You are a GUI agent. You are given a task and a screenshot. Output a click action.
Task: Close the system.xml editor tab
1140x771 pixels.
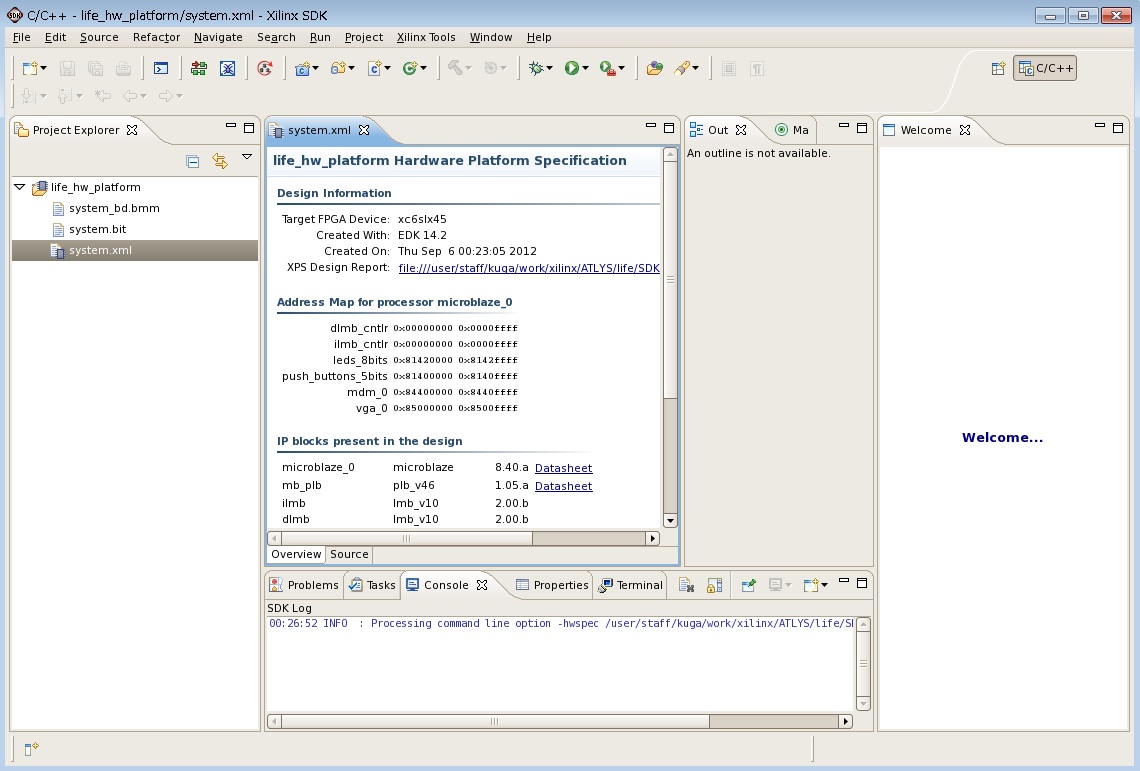click(x=364, y=129)
